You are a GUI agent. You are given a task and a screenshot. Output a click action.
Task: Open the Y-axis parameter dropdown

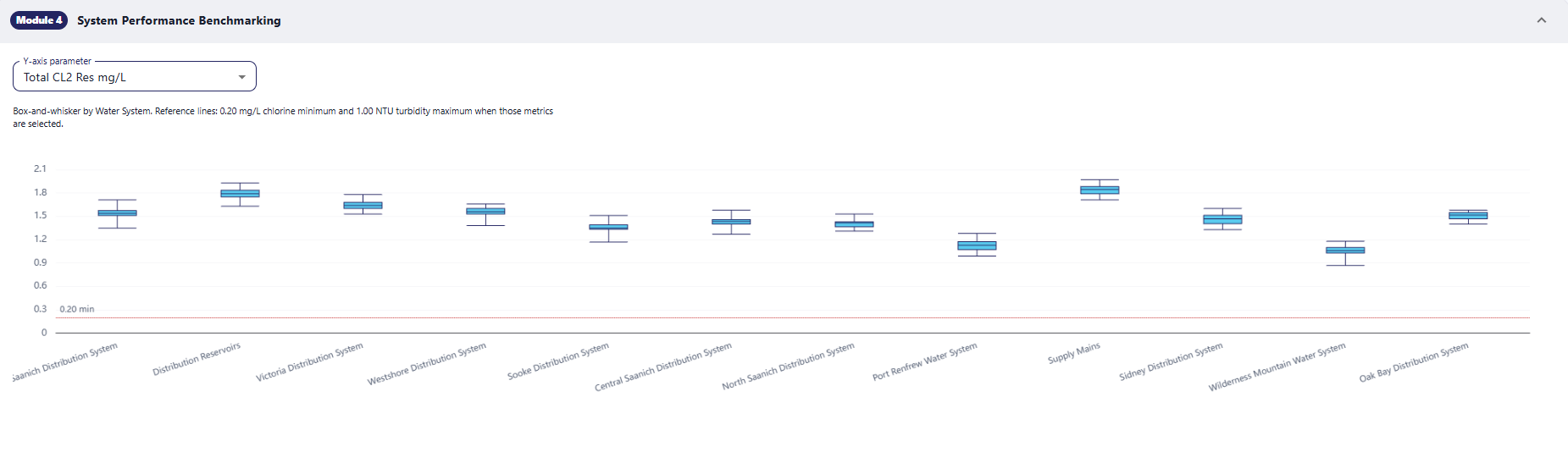[x=135, y=77]
